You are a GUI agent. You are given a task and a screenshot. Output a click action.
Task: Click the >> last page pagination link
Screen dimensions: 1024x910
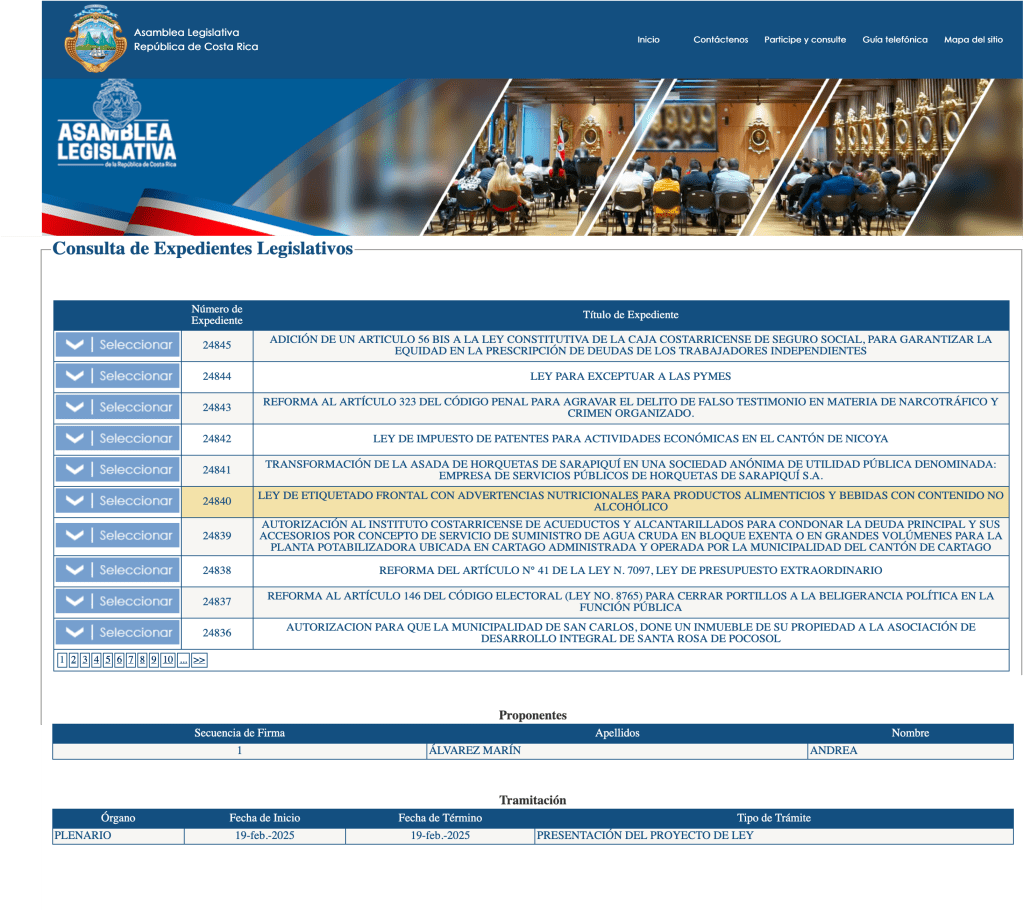(199, 660)
